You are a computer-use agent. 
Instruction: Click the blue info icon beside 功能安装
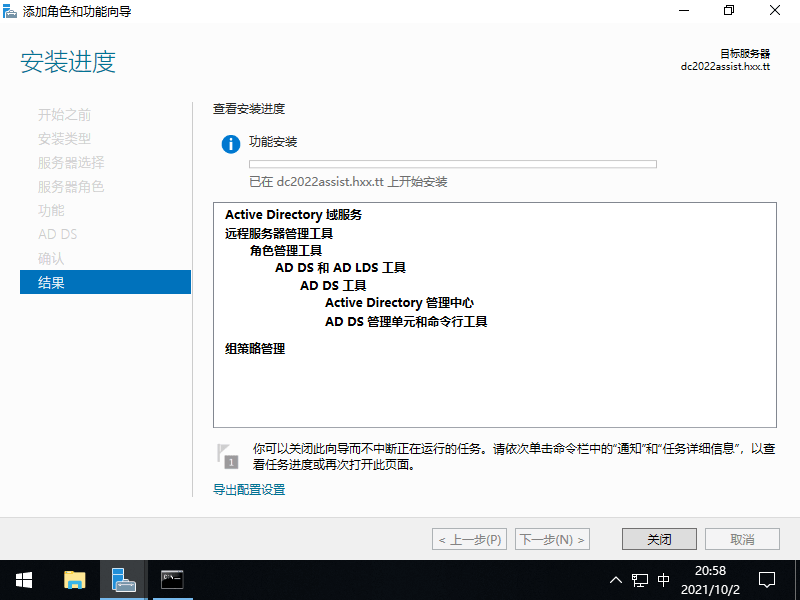(231, 144)
